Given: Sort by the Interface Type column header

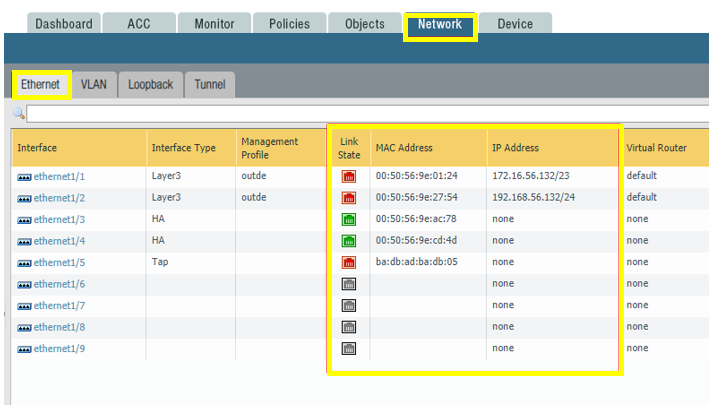Looking at the screenshot, I should 191,148.
